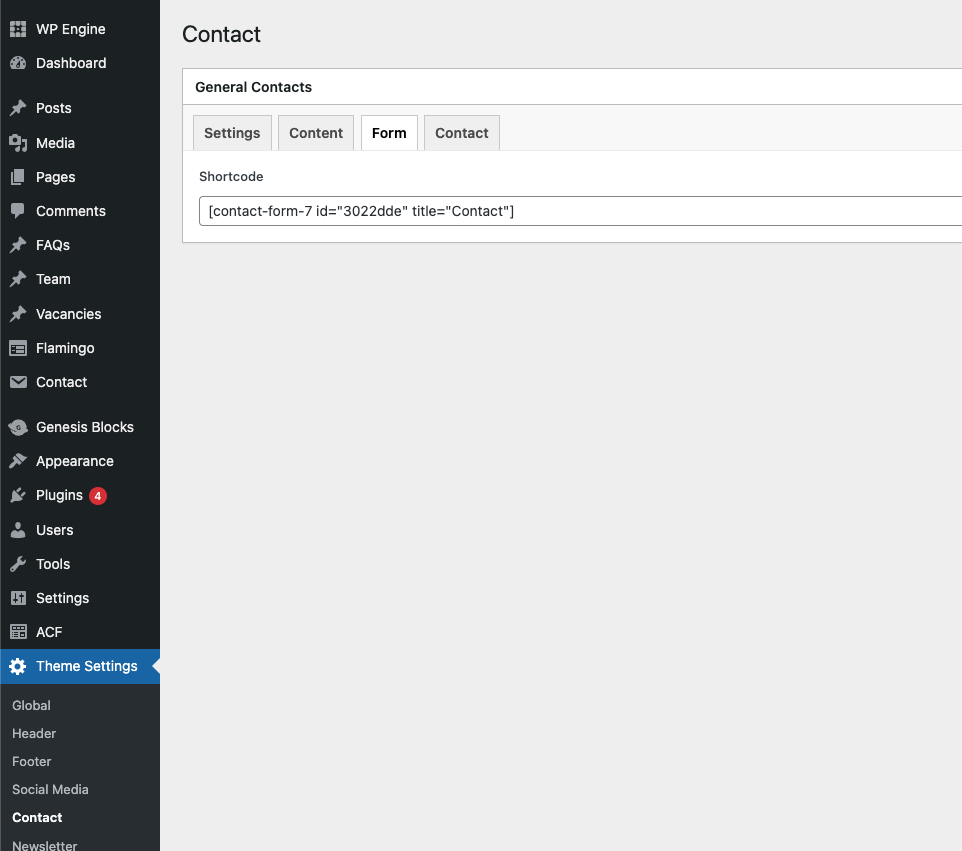Click the Theme Settings label
This screenshot has height=851, width=962.
[x=87, y=666]
